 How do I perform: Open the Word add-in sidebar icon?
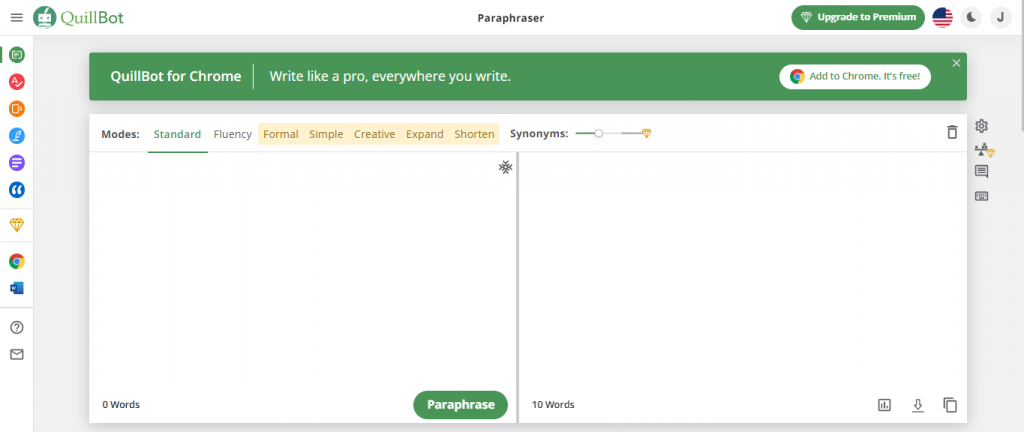[x=17, y=288]
